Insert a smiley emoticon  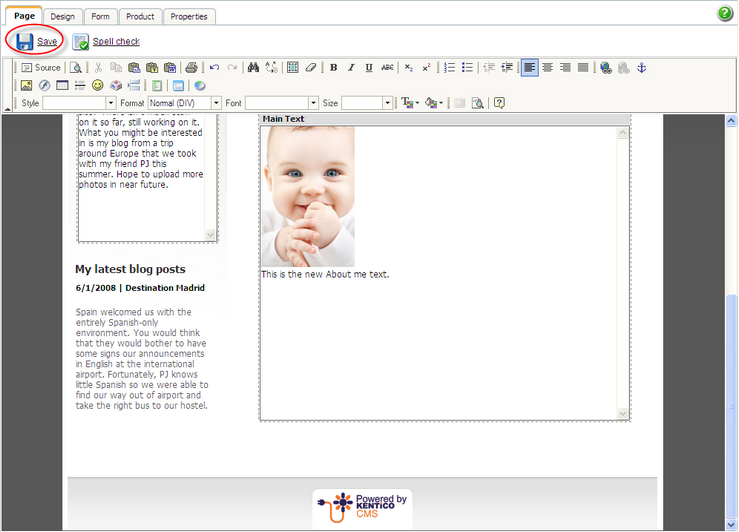pos(98,86)
